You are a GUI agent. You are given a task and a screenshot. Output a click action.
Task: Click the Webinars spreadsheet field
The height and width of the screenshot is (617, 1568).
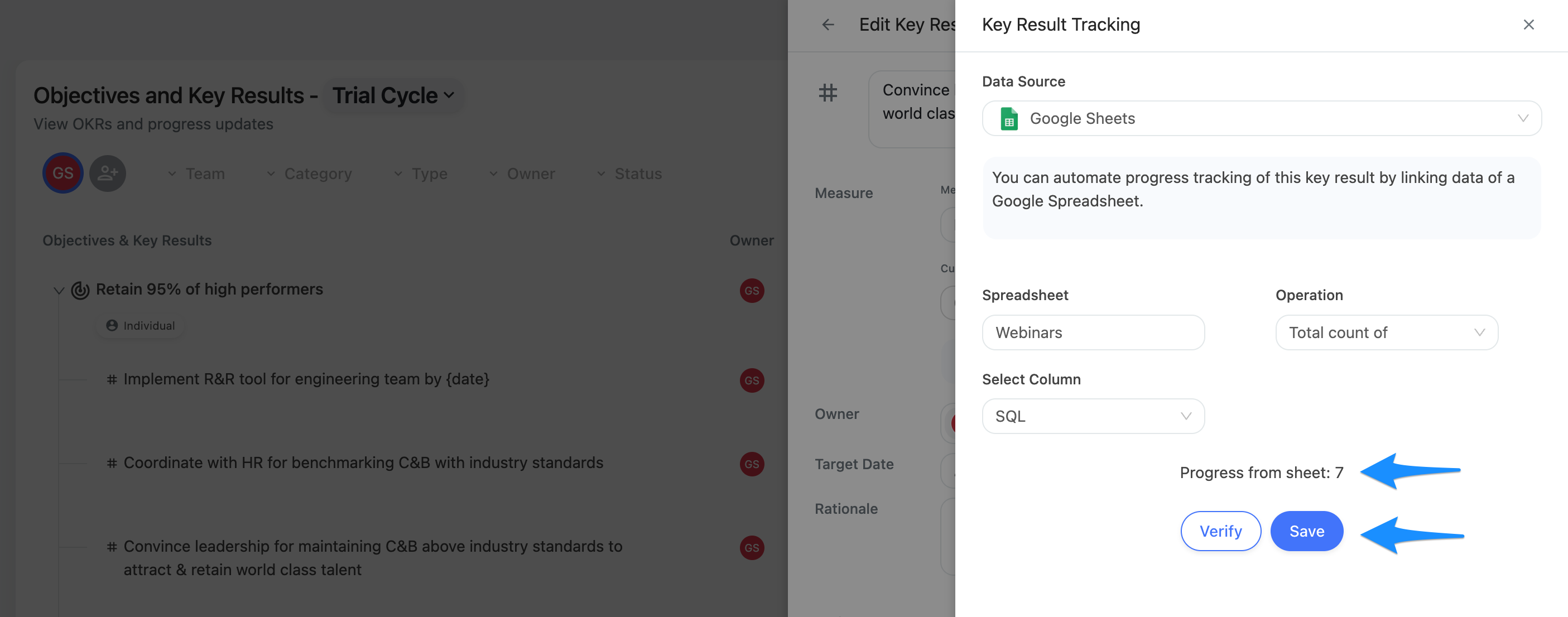coord(1093,333)
